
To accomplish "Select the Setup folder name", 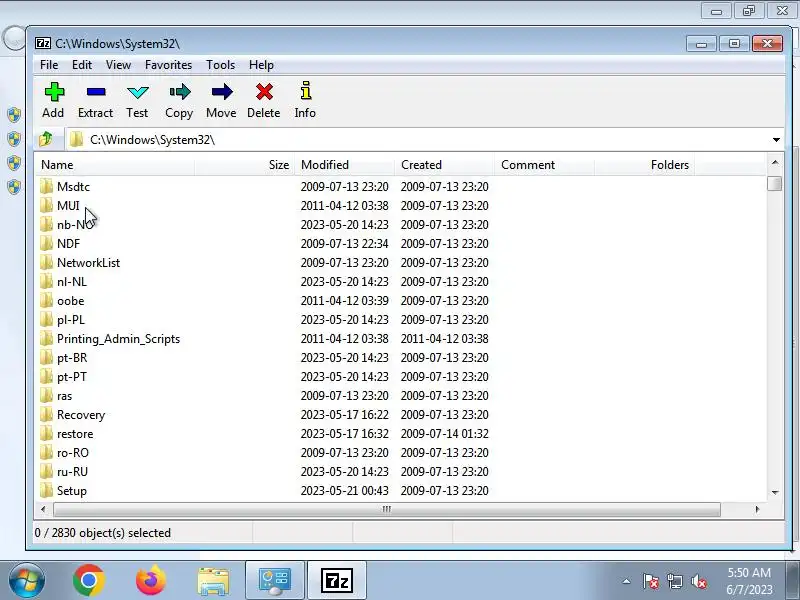I will pyautogui.click(x=72, y=491).
